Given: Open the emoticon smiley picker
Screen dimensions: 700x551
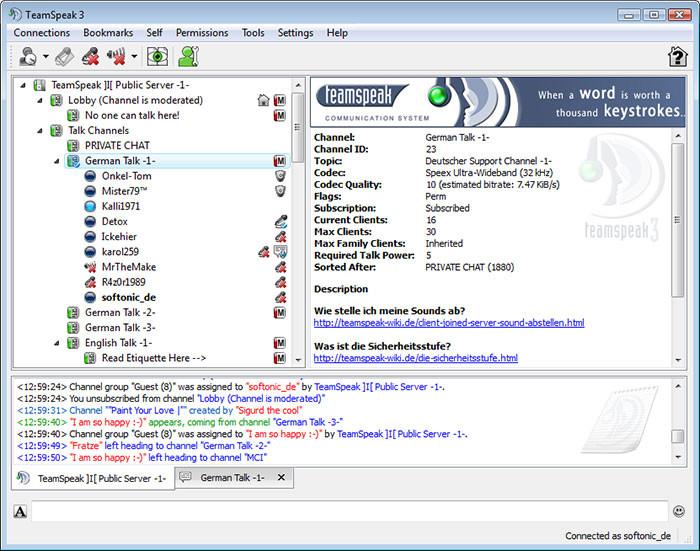Looking at the screenshot, I should (x=679, y=511).
